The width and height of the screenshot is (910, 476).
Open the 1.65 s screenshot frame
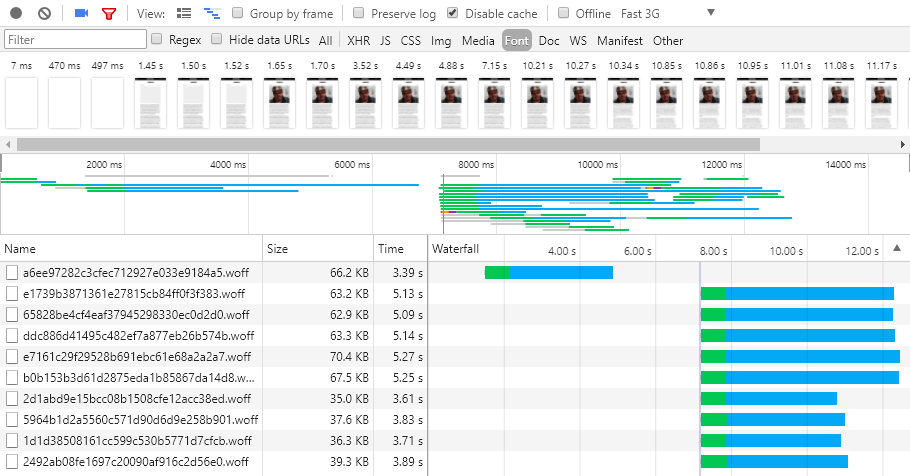(279, 103)
